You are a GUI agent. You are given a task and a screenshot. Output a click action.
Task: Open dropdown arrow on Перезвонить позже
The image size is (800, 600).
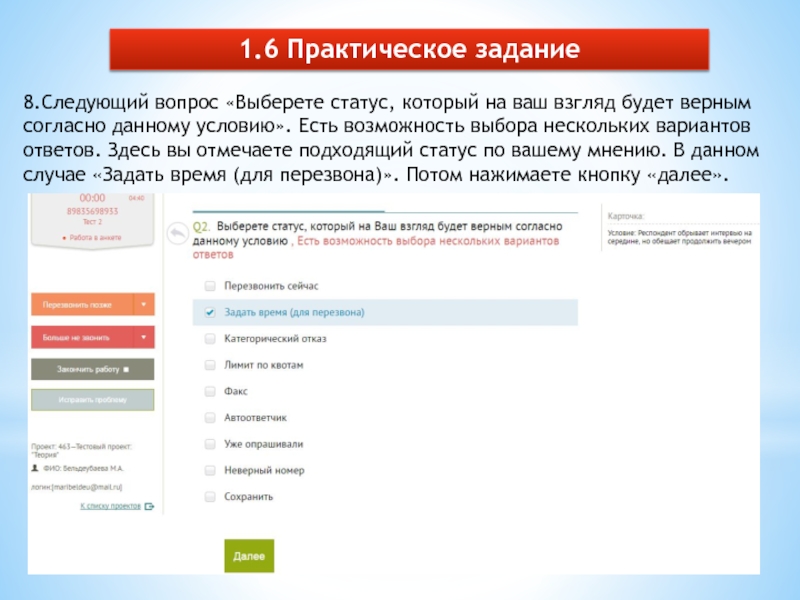[144, 305]
